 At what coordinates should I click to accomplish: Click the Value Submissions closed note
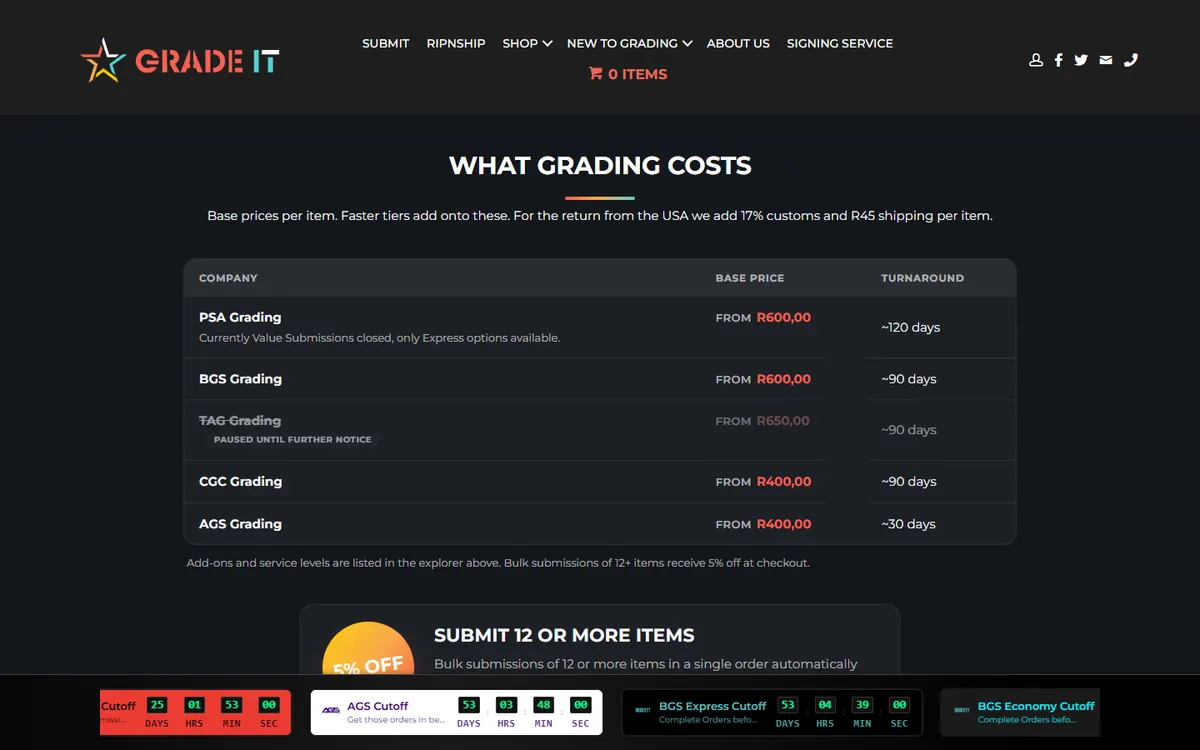click(x=379, y=338)
